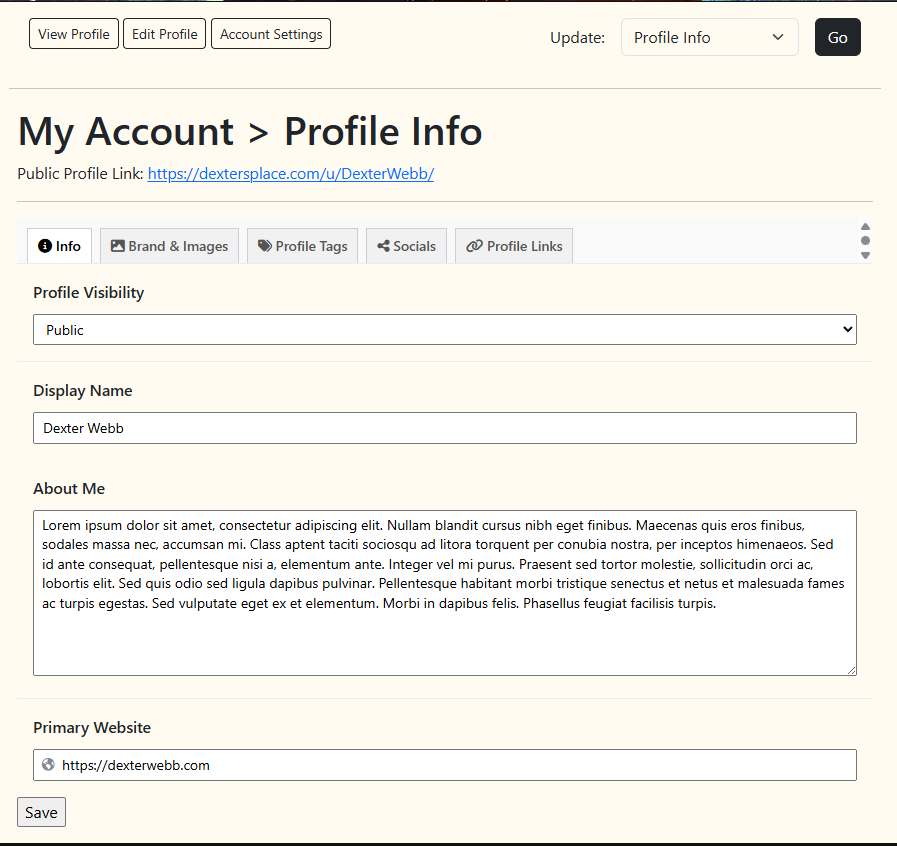Click the info circle icon on Info tab
The height and width of the screenshot is (846, 897).
coord(45,246)
